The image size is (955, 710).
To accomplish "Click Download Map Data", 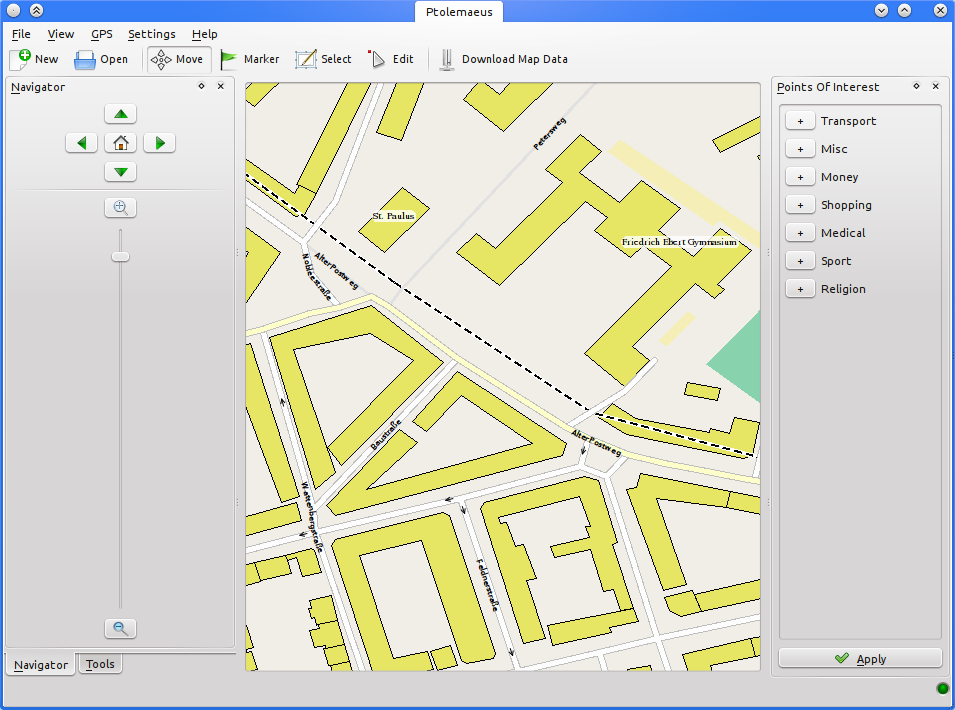I will pyautogui.click(x=503, y=59).
